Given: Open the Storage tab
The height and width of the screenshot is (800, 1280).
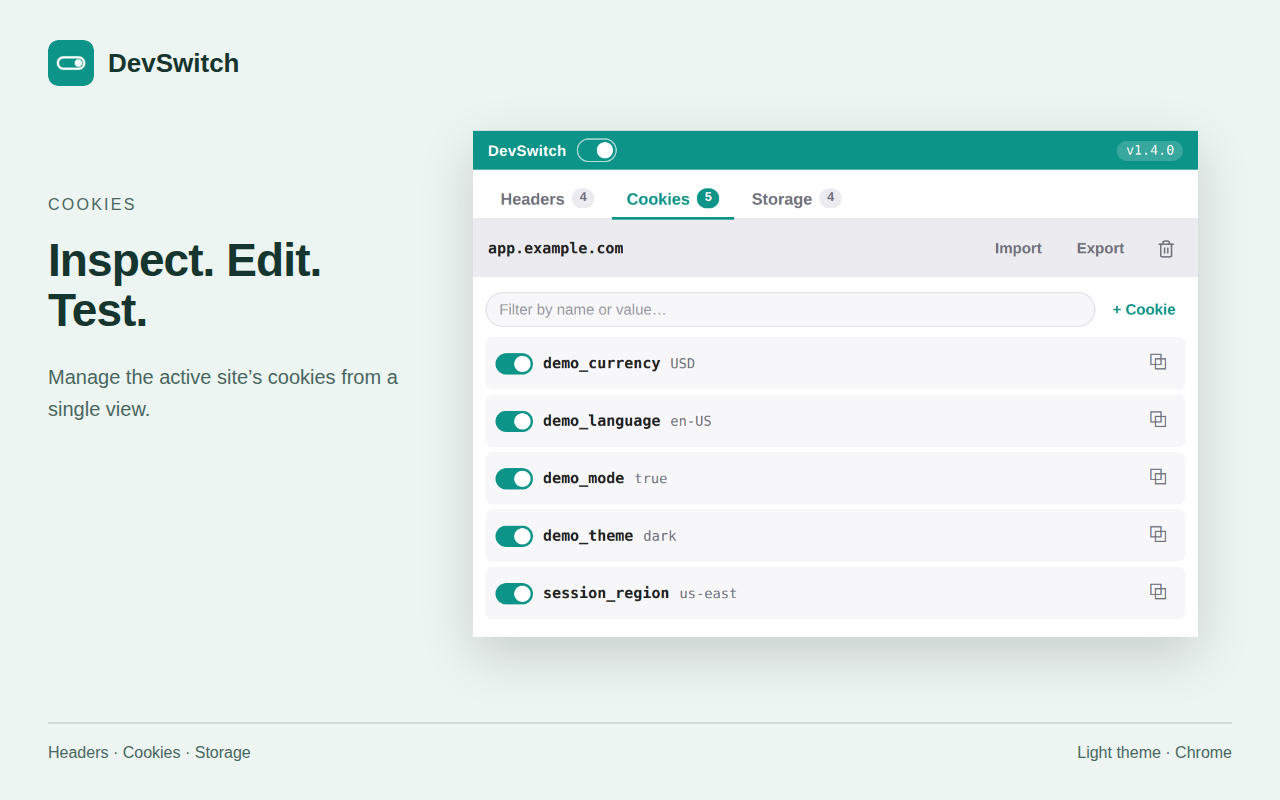Looking at the screenshot, I should (796, 198).
